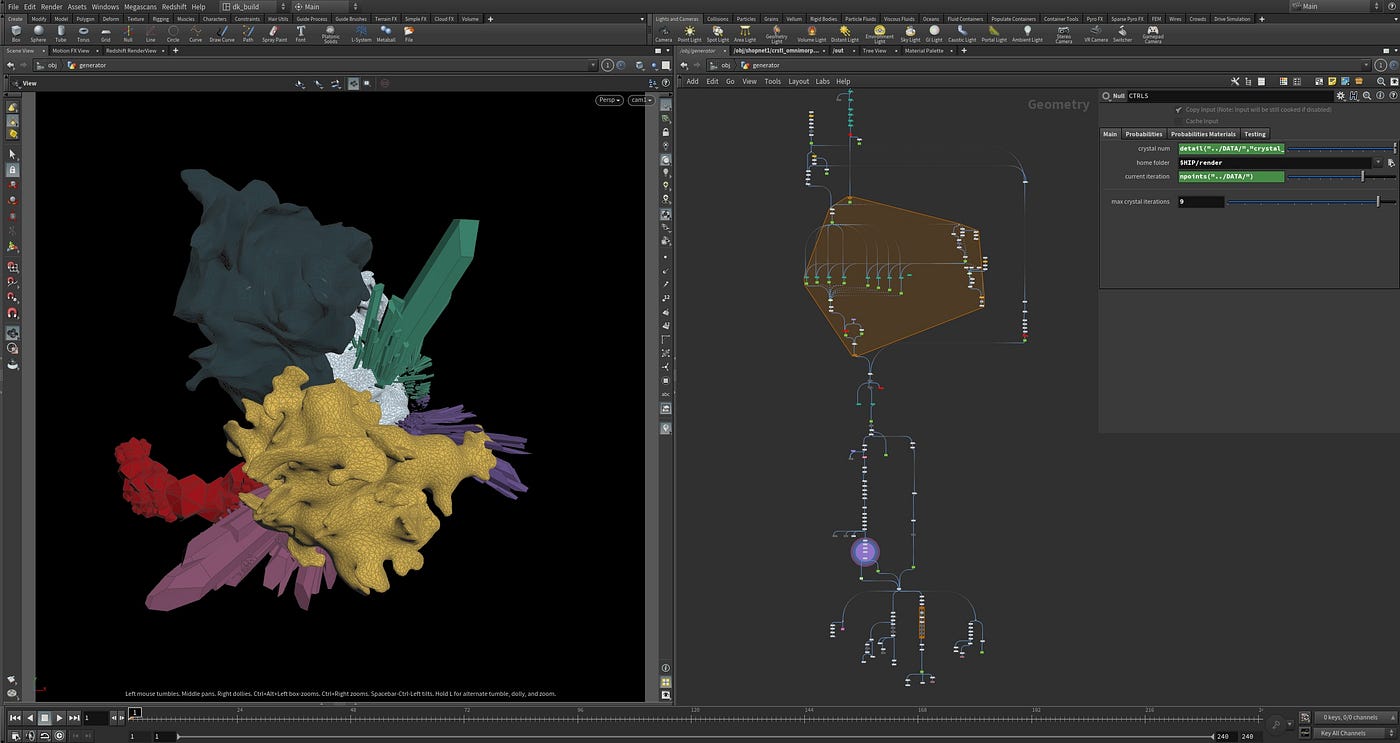
Task: Add an Area Light from the shelf
Action: [x=745, y=34]
